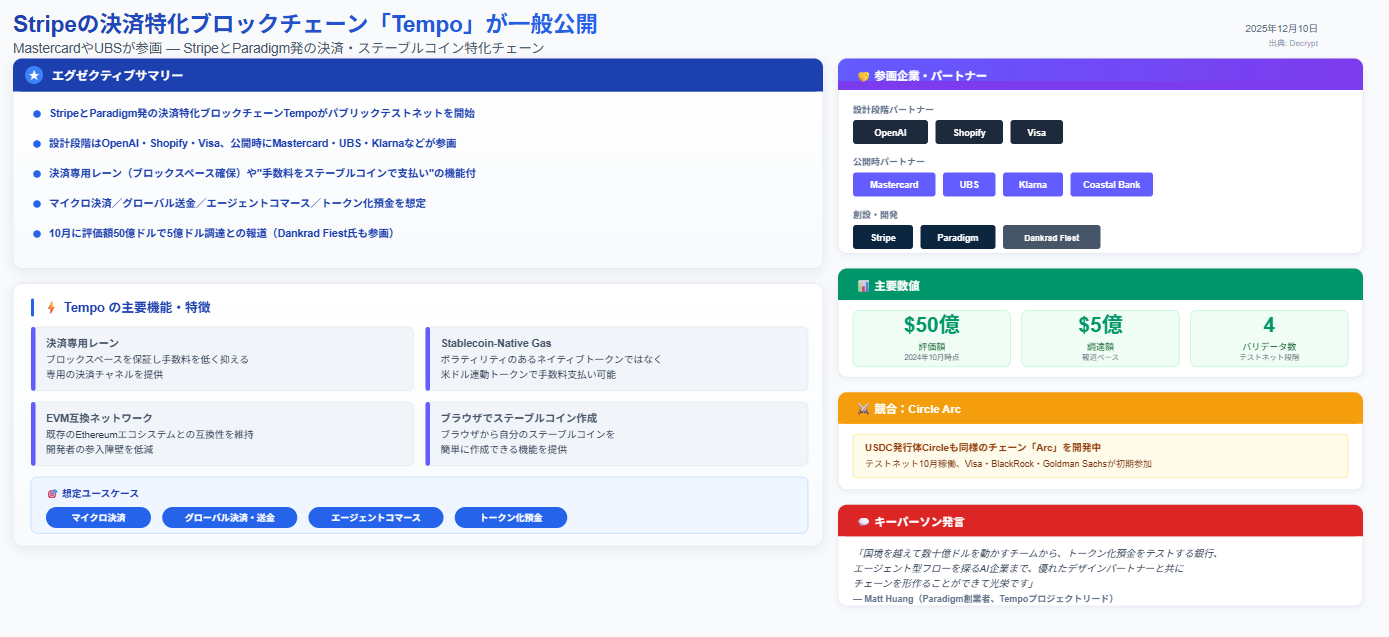Screen dimensions: 1389x637
Task: Click the エージェントコマース use case pill
Action: [375, 517]
